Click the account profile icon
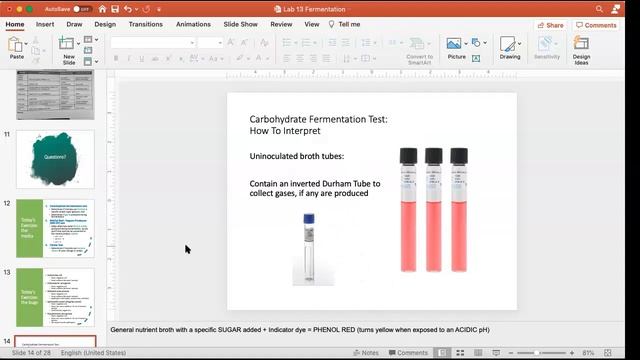The width and height of the screenshot is (640, 360). tap(616, 9)
